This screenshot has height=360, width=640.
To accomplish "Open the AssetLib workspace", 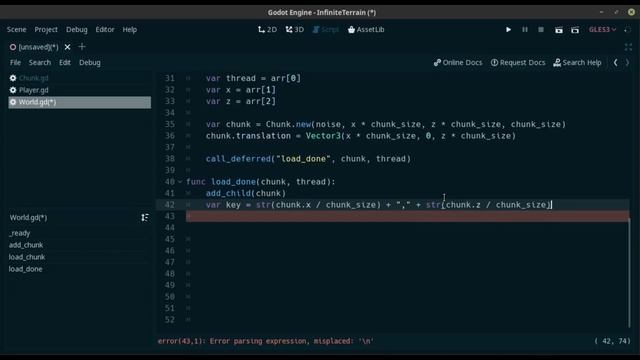I will [366, 29].
